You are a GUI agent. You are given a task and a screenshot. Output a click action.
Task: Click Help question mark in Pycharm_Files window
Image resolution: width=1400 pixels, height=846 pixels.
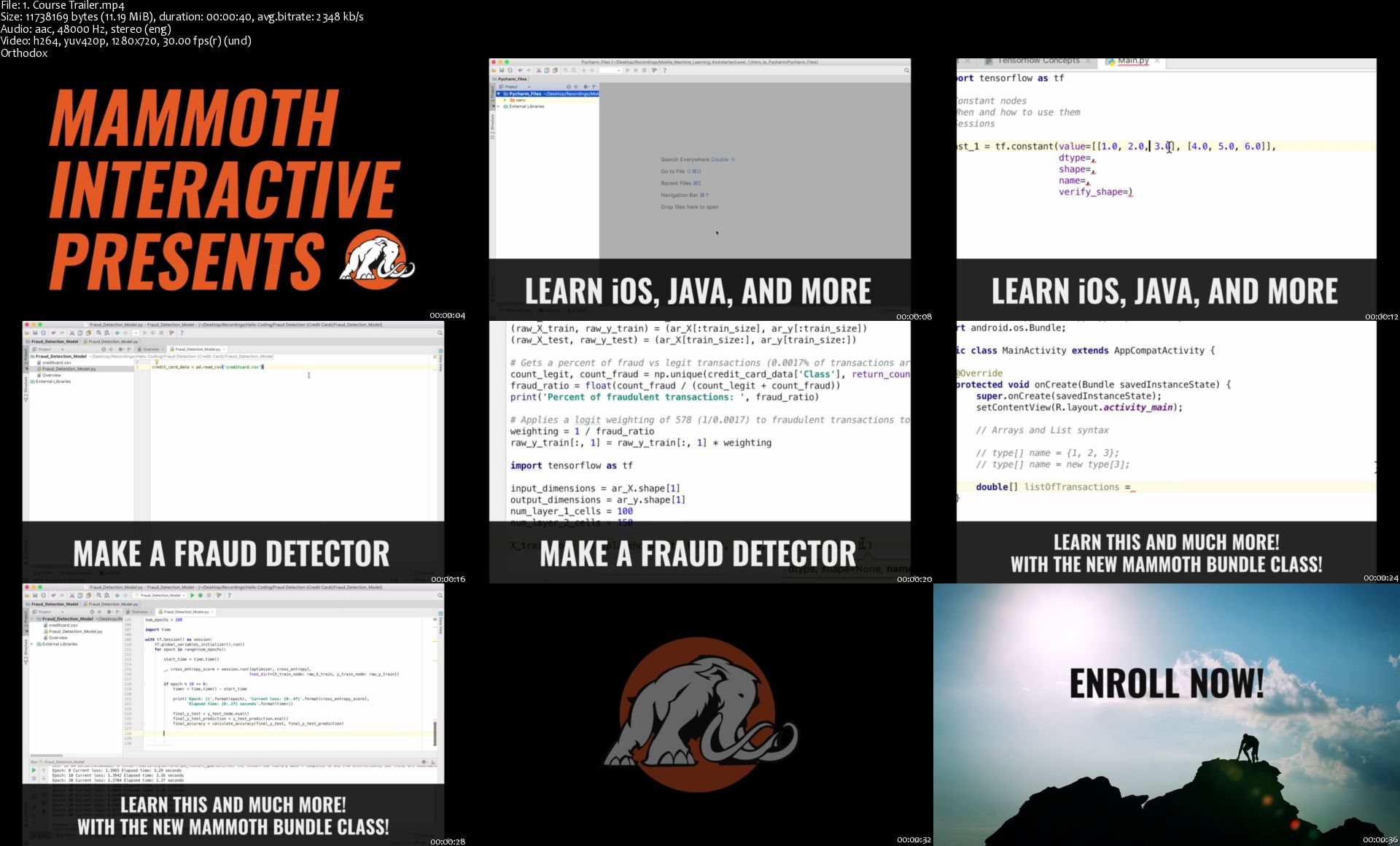665,70
